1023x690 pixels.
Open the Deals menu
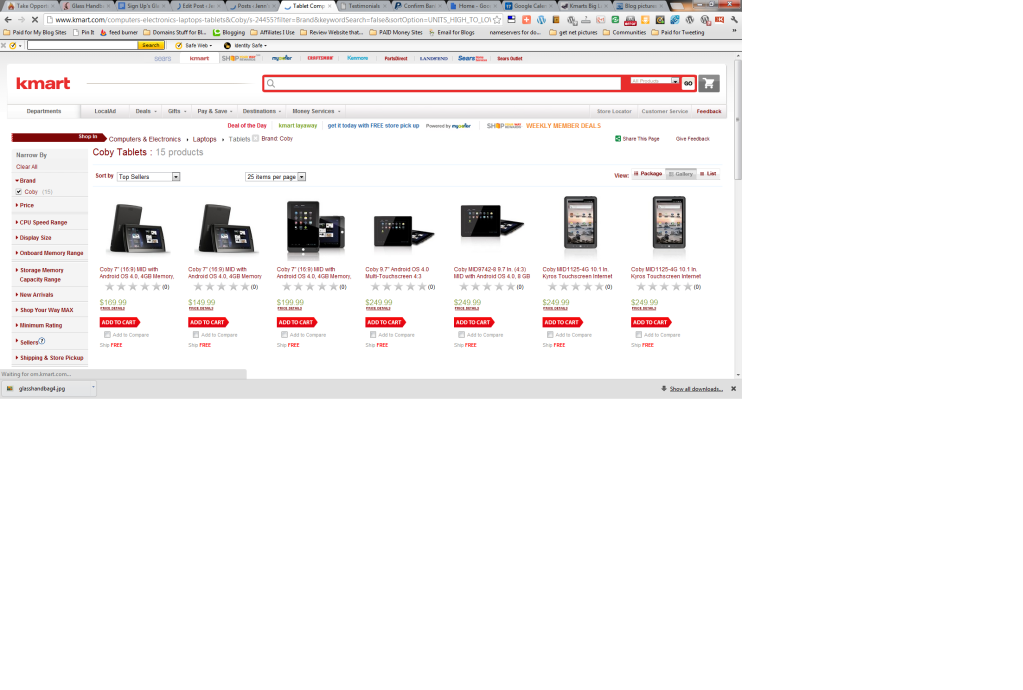[x=145, y=112]
